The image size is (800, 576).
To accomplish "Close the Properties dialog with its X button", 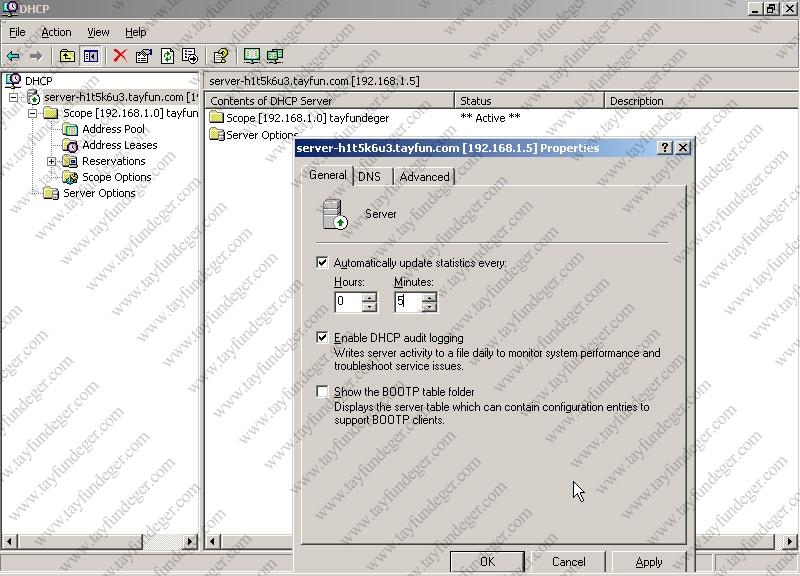I will tap(683, 148).
